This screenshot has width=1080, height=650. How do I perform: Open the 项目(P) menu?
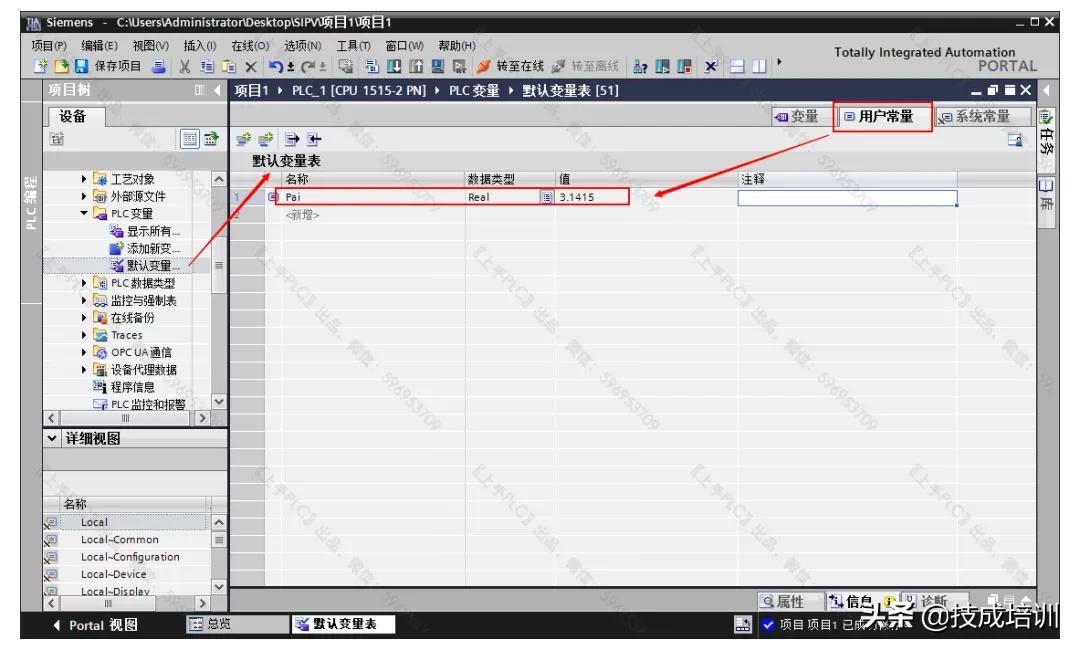pyautogui.click(x=49, y=45)
